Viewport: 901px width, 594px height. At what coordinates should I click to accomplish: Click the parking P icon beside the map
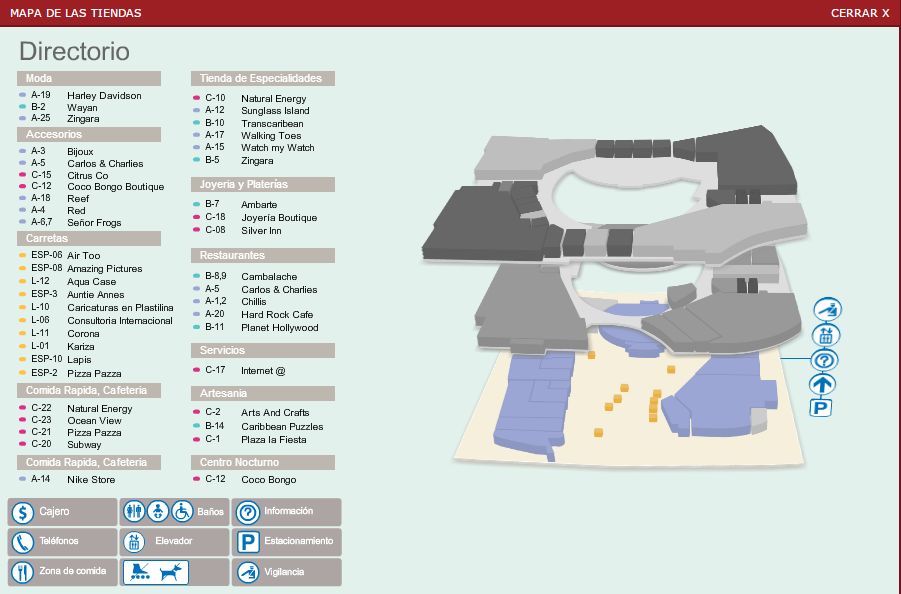coord(820,407)
